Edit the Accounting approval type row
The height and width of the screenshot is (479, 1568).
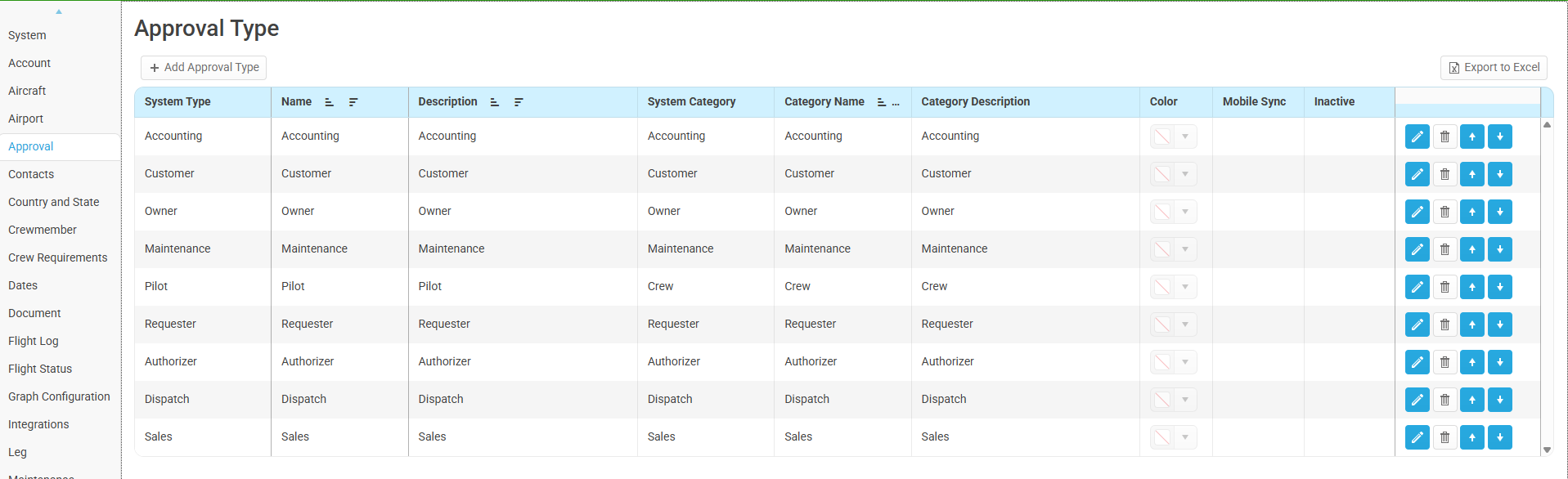(1417, 137)
